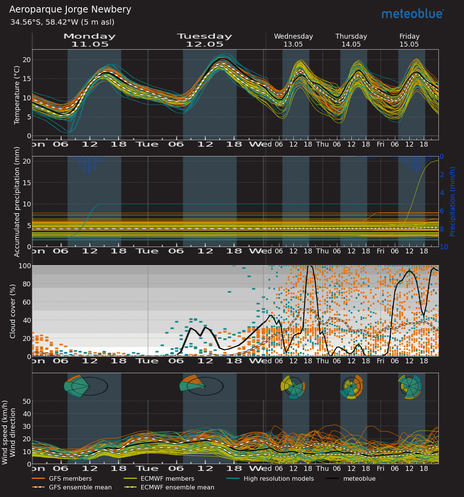464x497 pixels.
Task: Click the "Wind speed (km/h)" axis label
Action: 5,433
